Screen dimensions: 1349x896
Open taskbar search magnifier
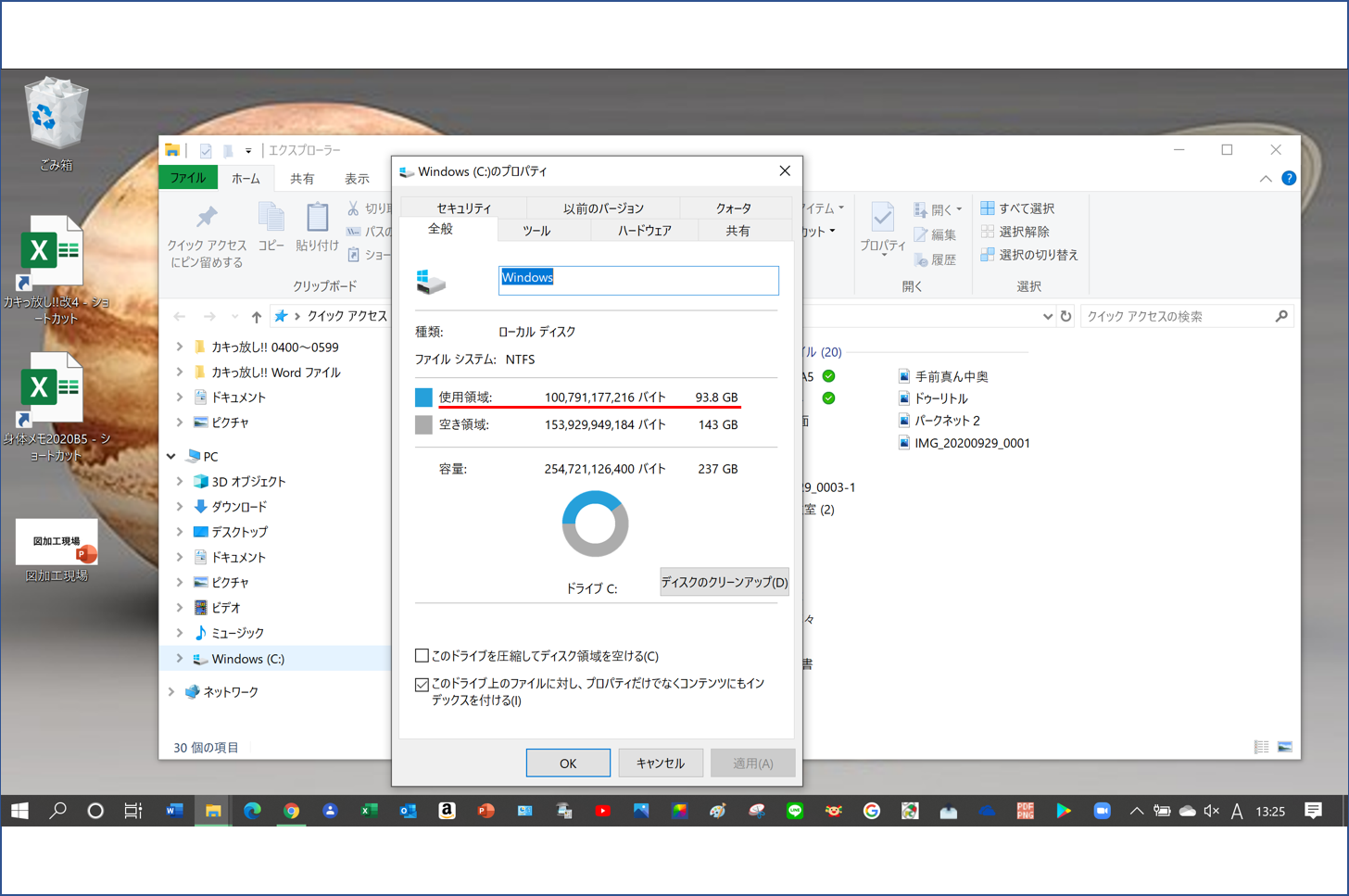click(57, 811)
